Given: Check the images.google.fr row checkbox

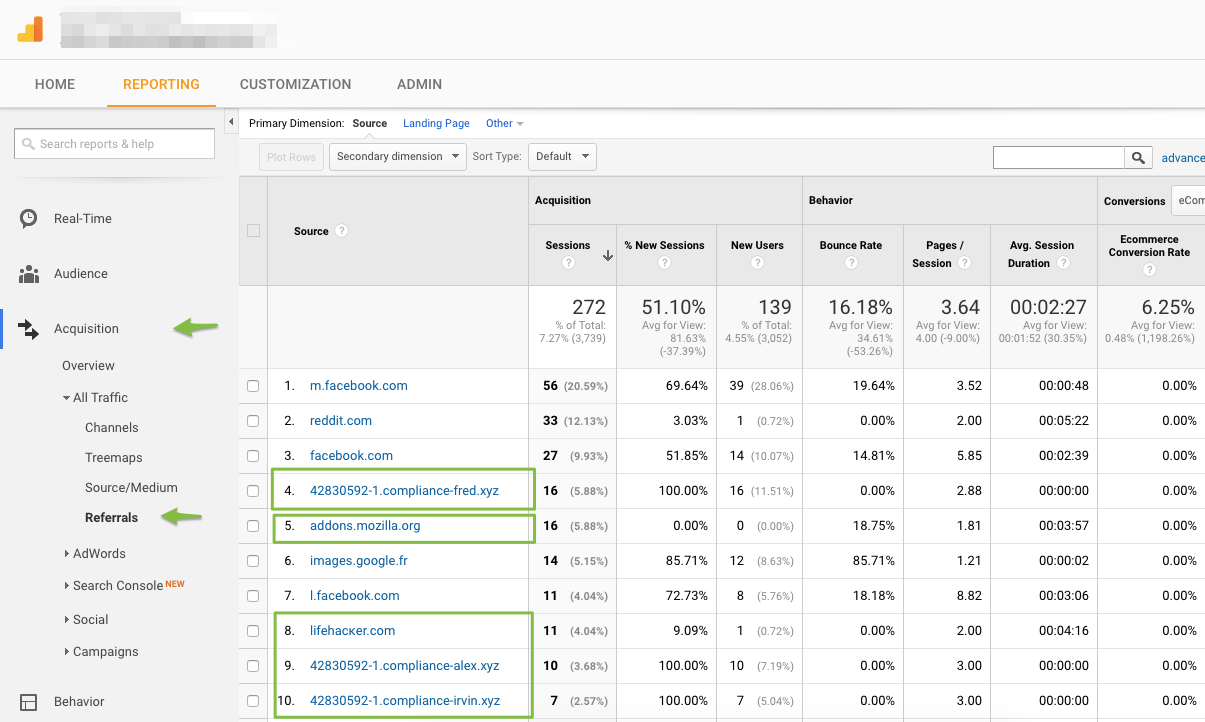Looking at the screenshot, I should coord(253,561).
